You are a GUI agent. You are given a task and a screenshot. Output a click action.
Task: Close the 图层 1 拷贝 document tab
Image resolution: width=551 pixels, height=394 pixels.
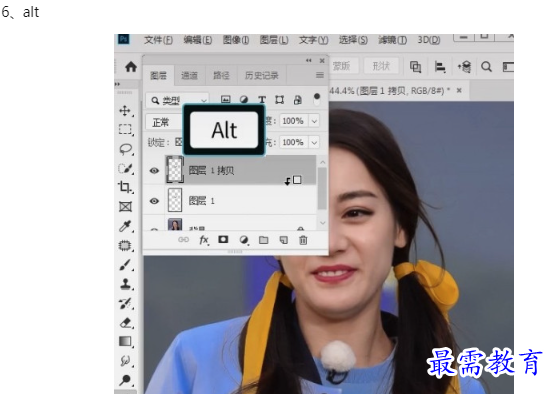[x=459, y=90]
